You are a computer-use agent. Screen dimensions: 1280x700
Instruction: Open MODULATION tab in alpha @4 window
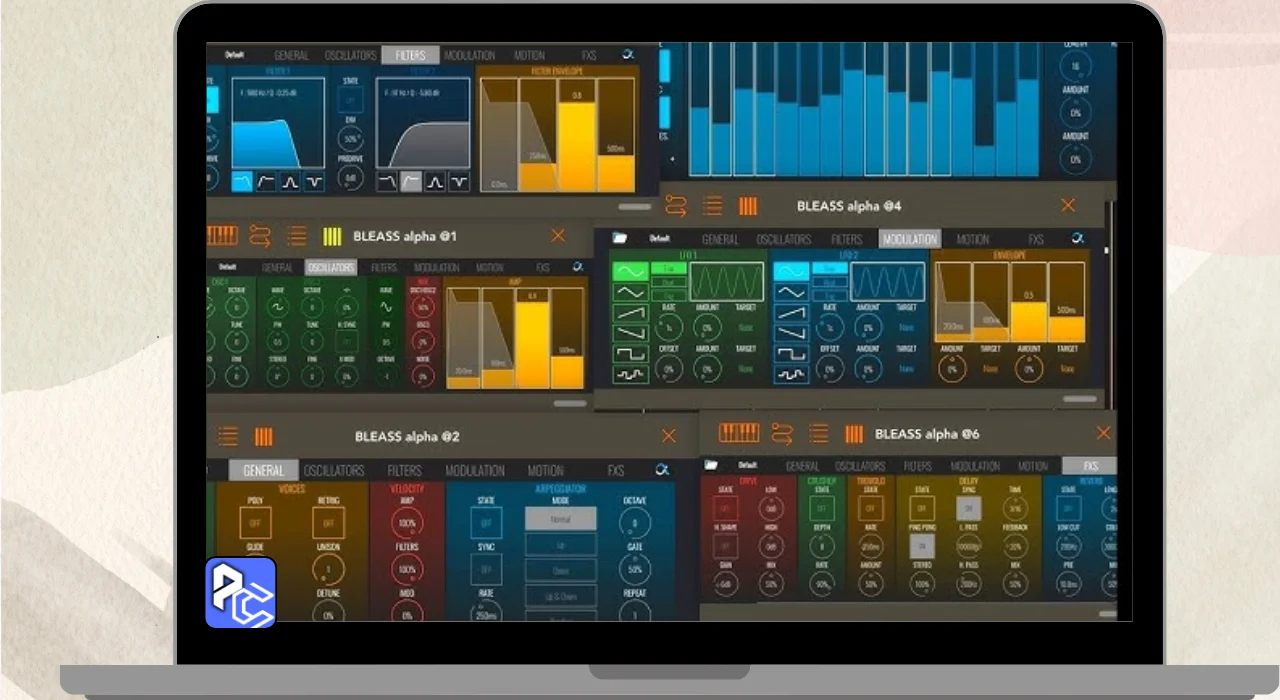[910, 239]
